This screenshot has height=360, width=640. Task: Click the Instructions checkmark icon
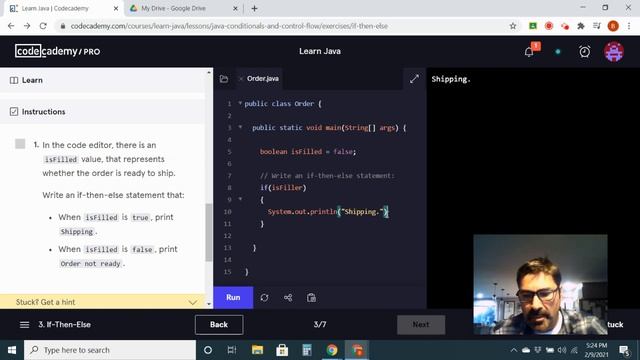(14, 111)
